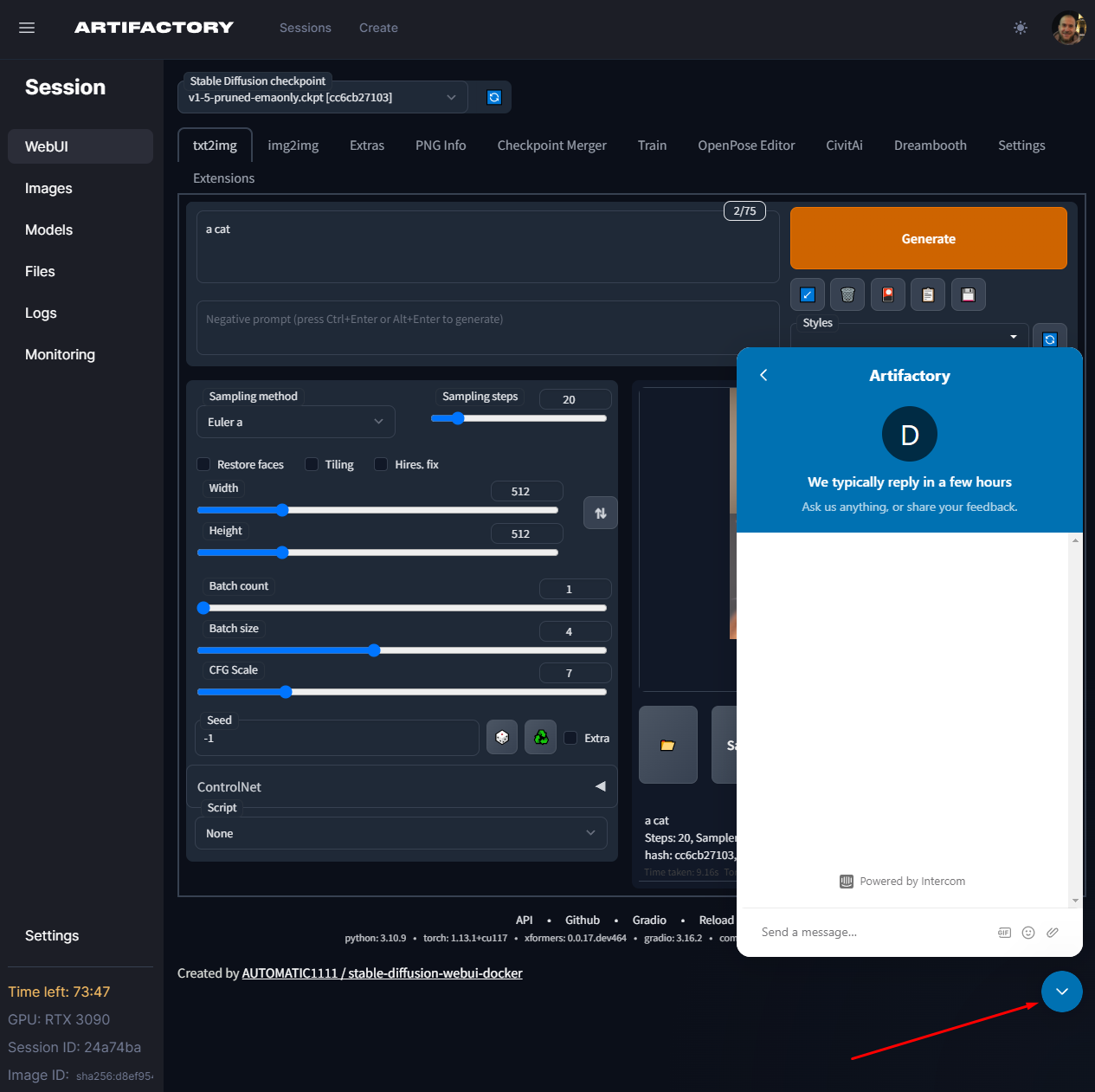
Task: Expand the ControlNet section
Action: 401,786
